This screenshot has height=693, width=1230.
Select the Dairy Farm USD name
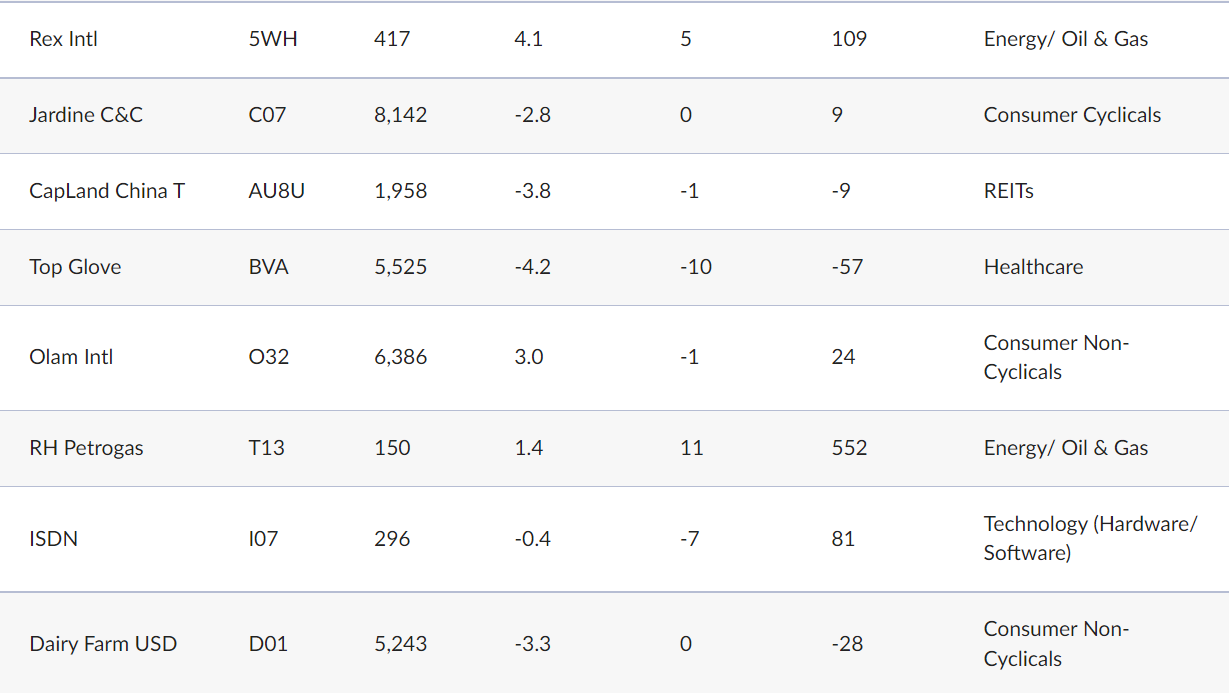click(103, 644)
